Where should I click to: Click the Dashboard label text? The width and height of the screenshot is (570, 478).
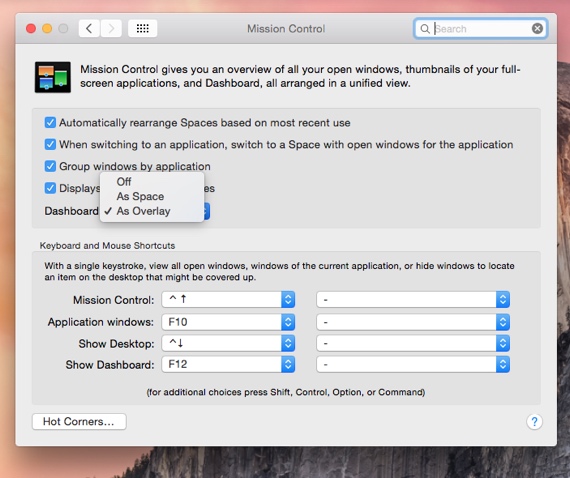click(72, 211)
